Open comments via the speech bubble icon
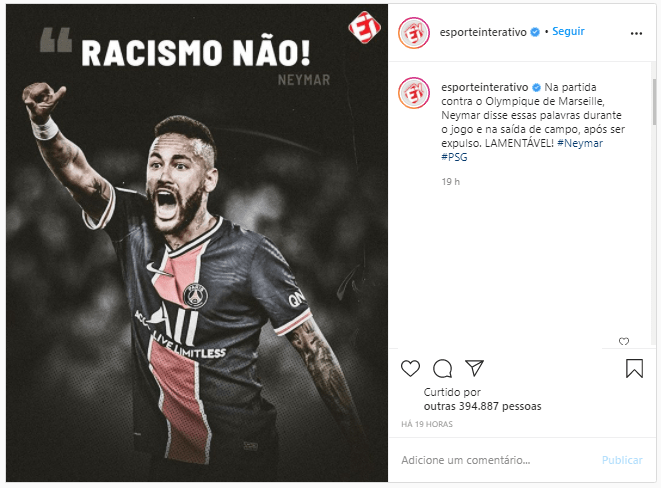The height and width of the screenshot is (488, 661). [443, 369]
